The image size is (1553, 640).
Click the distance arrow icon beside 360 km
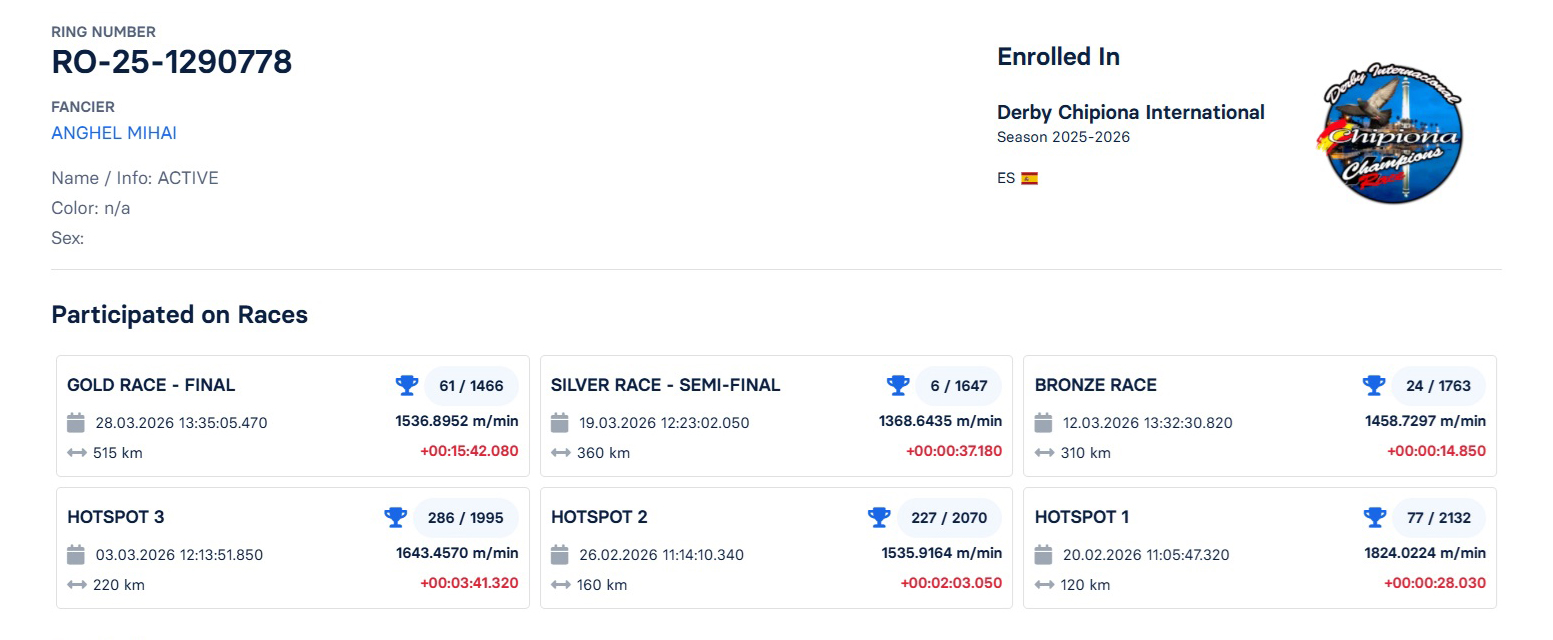point(560,453)
